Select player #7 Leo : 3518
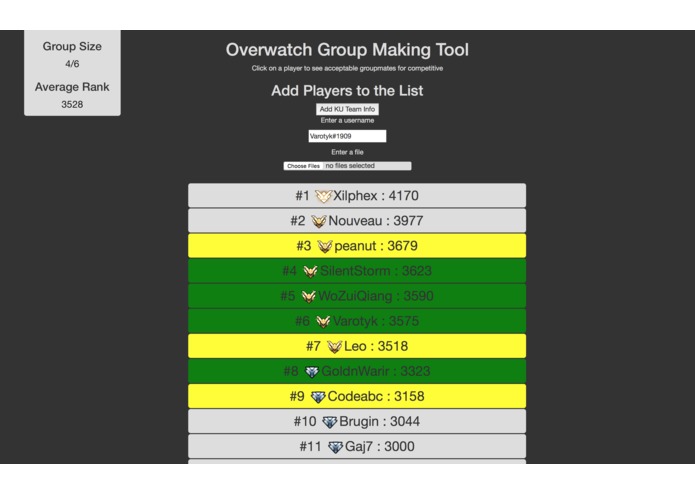Screen dimensions: 695x494 click(357, 346)
